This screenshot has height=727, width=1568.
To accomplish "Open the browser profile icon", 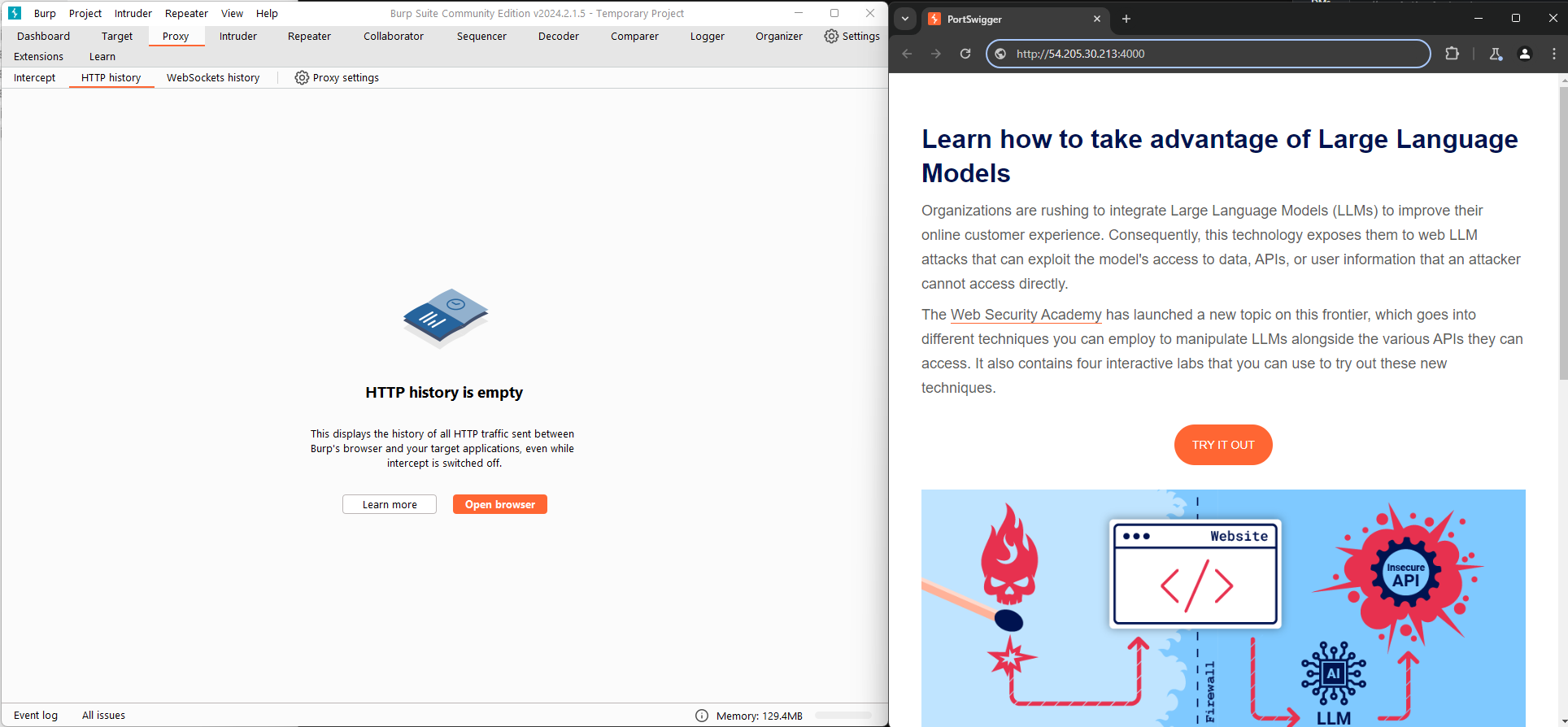I will click(x=1525, y=54).
